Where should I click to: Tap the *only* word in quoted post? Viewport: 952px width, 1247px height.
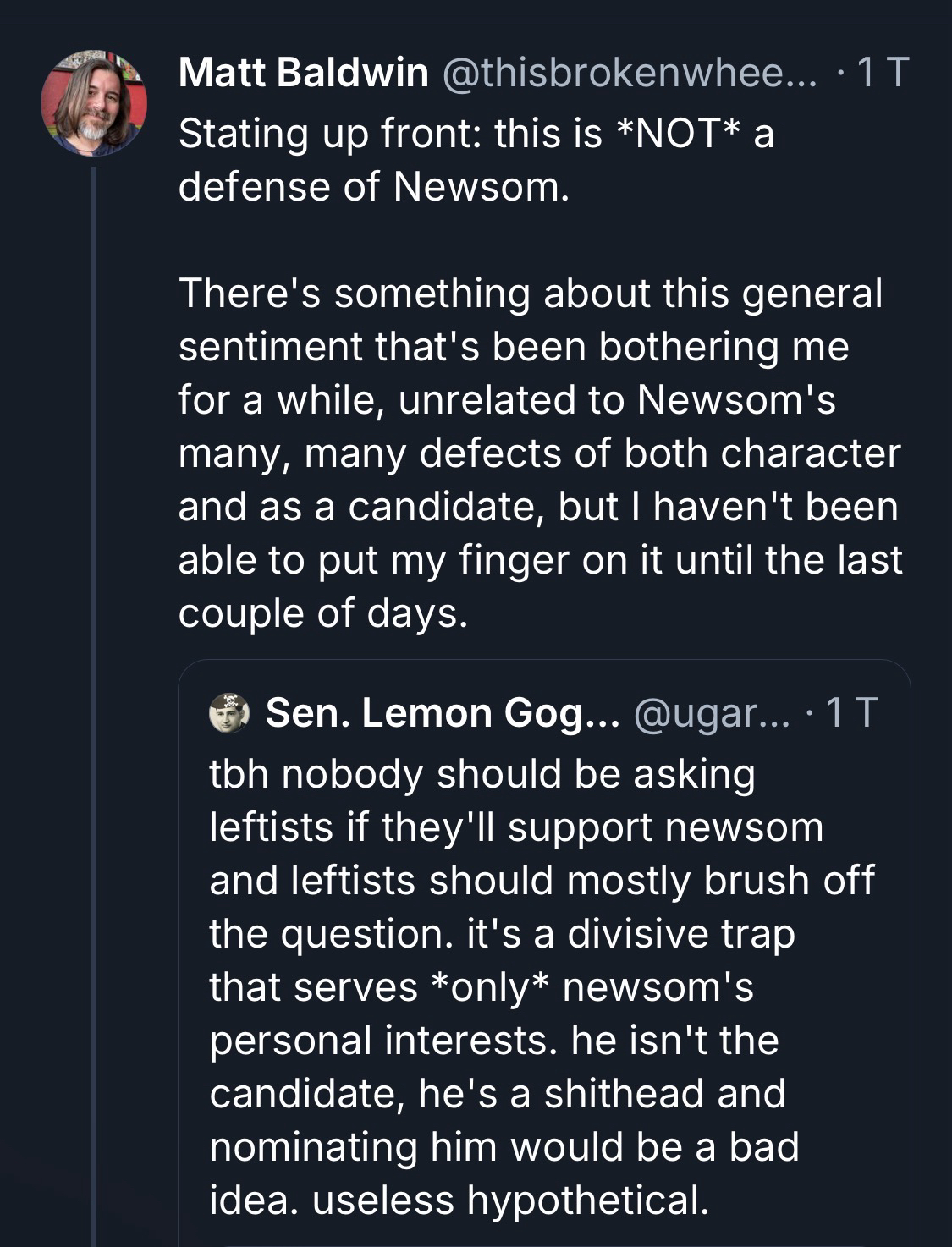[x=490, y=986]
